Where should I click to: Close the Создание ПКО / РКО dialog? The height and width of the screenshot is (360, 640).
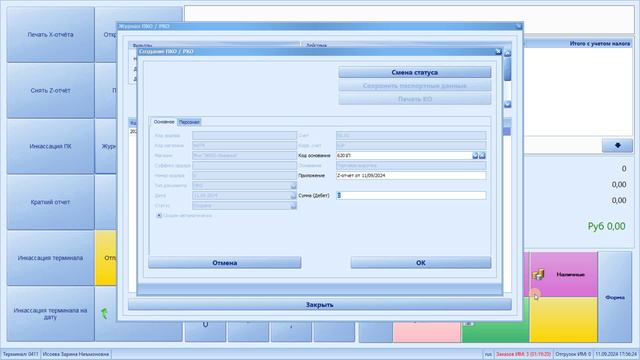coord(498,51)
